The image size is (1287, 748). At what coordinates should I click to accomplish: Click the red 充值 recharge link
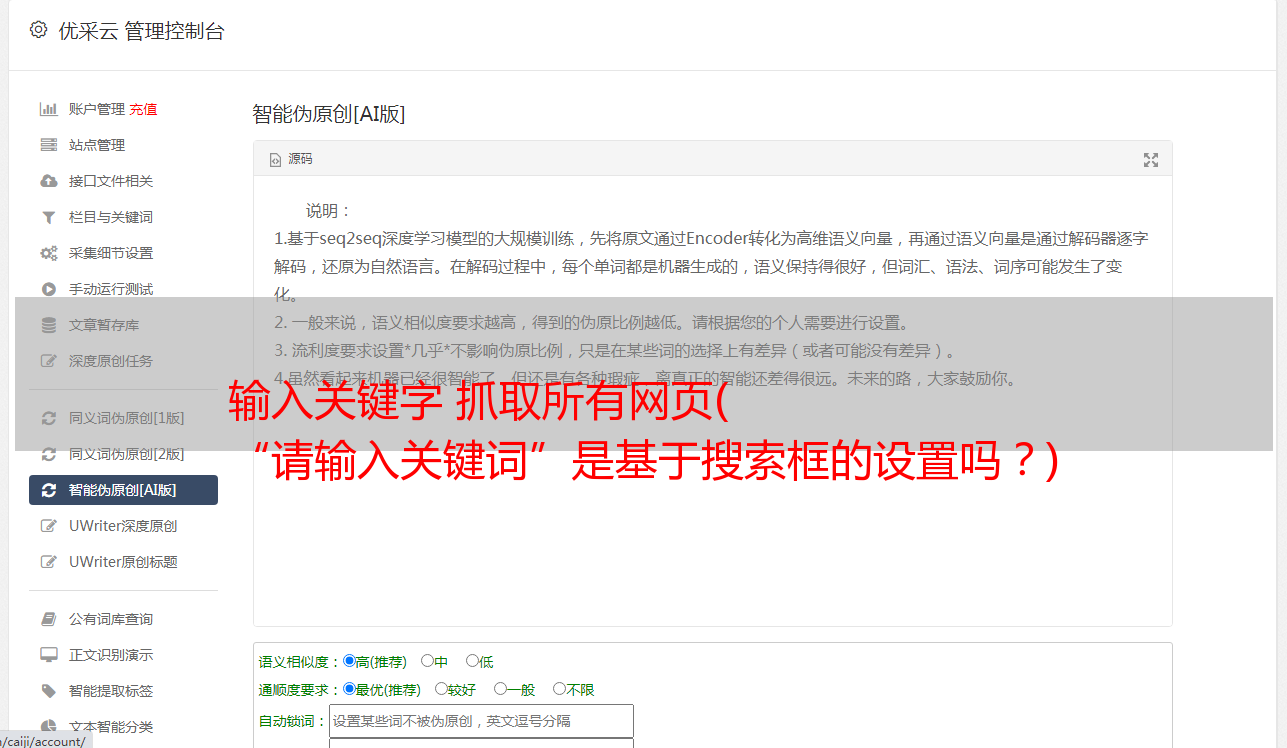(143, 109)
